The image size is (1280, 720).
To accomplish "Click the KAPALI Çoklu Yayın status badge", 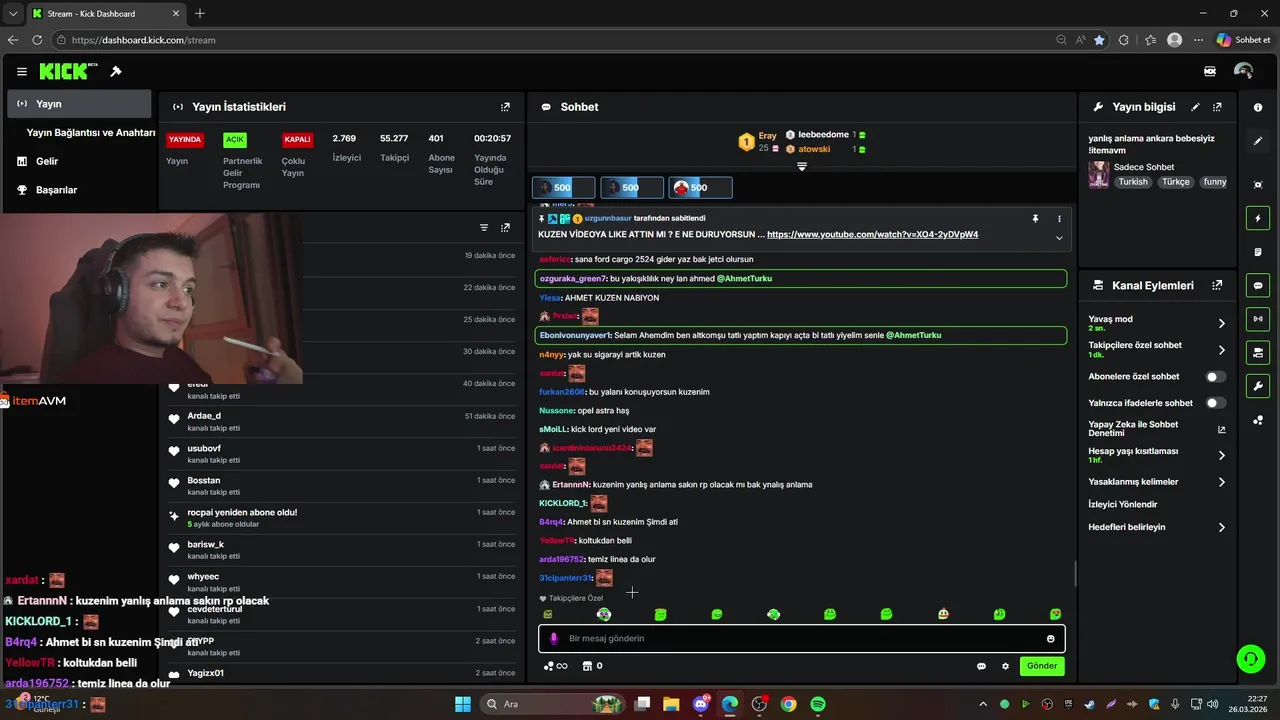I will click(297, 140).
